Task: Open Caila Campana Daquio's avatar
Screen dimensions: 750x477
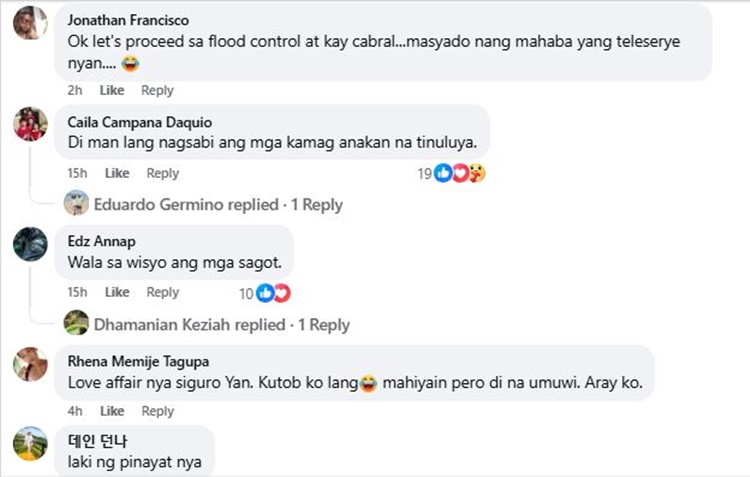Action: point(30,124)
